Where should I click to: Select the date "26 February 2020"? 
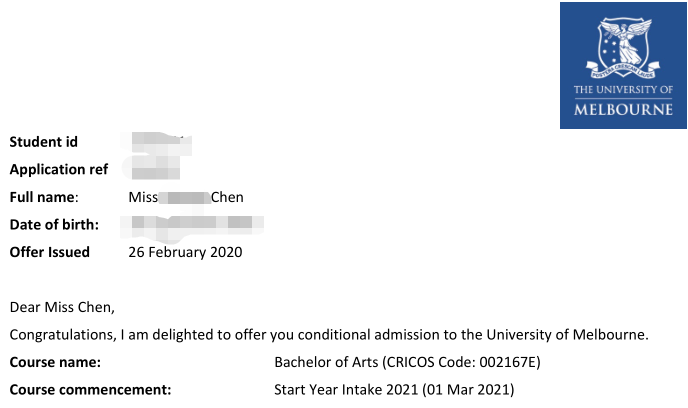click(x=185, y=252)
